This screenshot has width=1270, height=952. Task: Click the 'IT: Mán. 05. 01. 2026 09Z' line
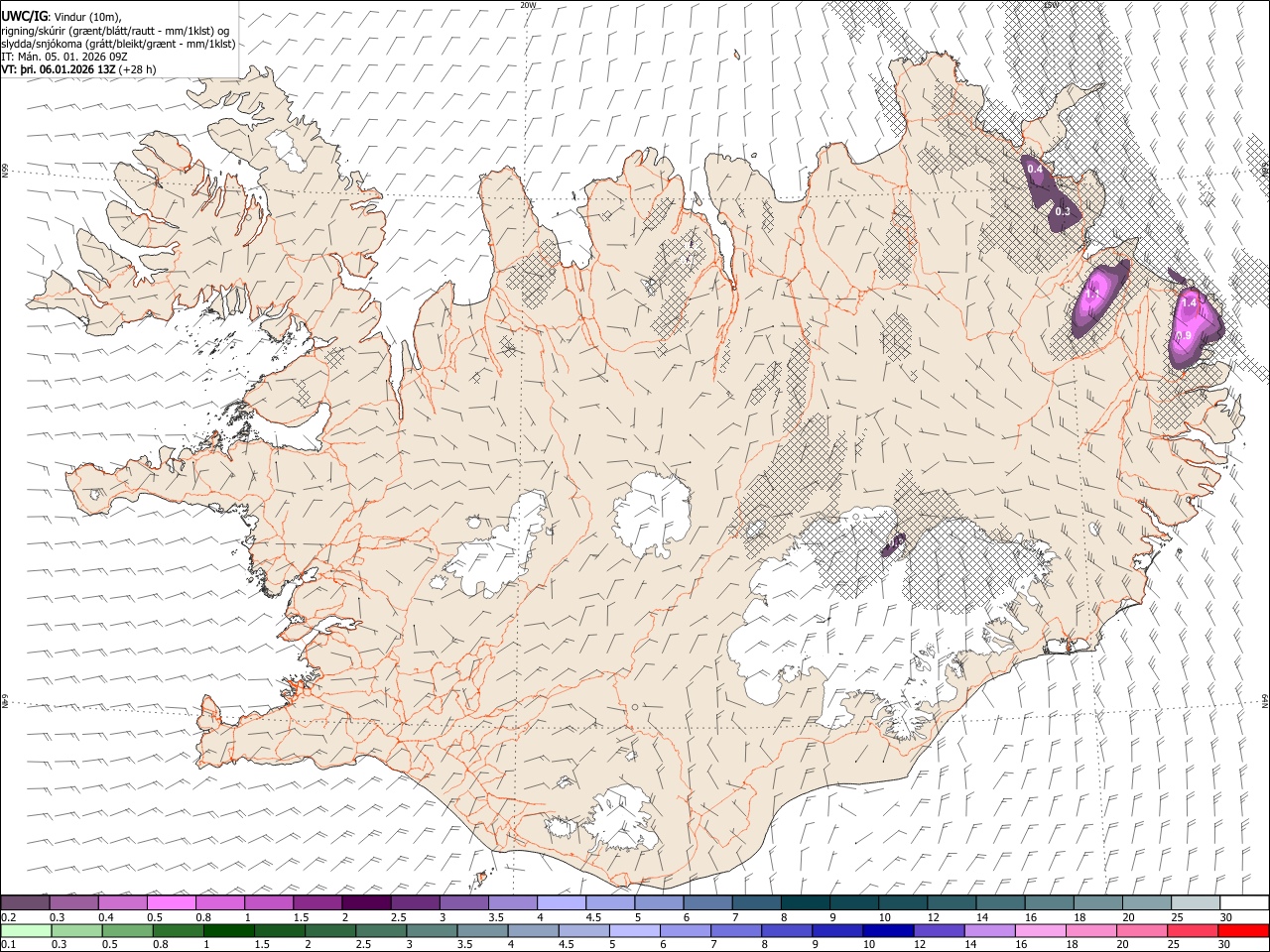(x=63, y=57)
